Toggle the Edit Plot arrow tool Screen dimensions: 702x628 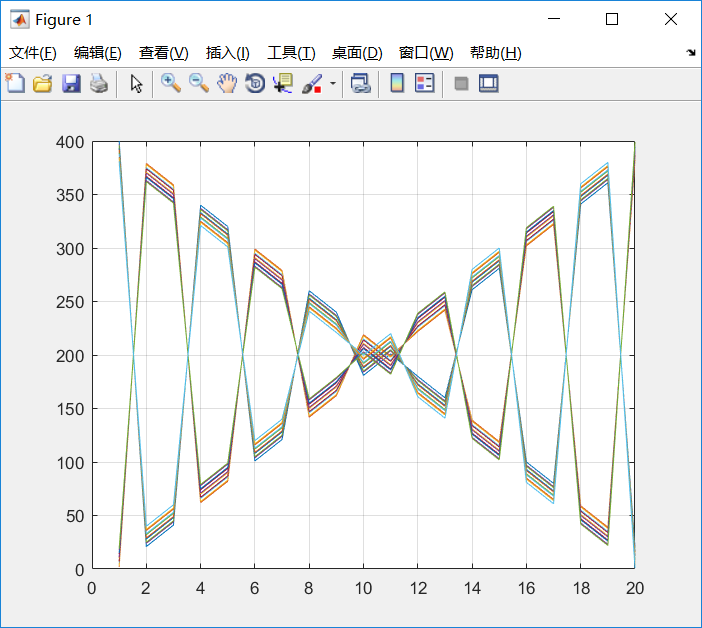[x=136, y=84]
